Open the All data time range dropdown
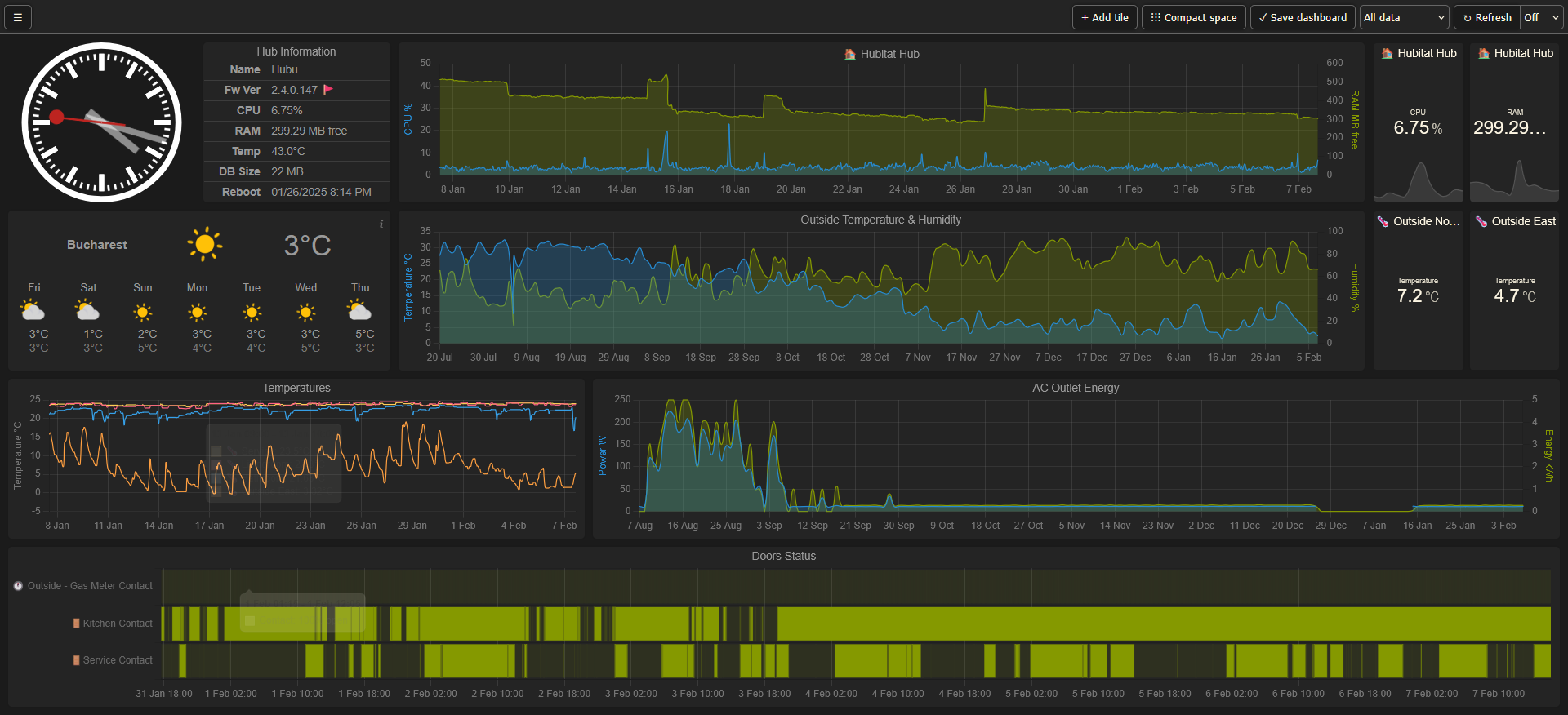The height and width of the screenshot is (715, 1568). pos(1404,17)
